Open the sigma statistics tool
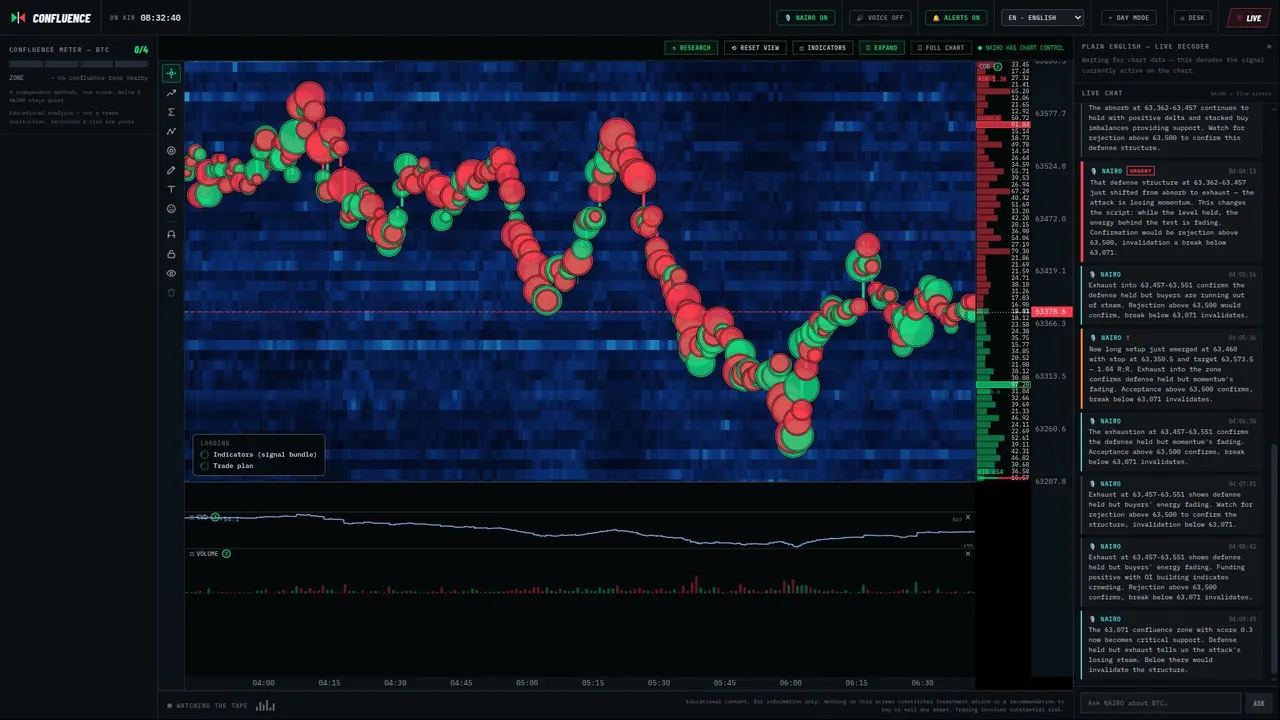Screen dimensions: 1280x720 pyautogui.click(x=171, y=112)
